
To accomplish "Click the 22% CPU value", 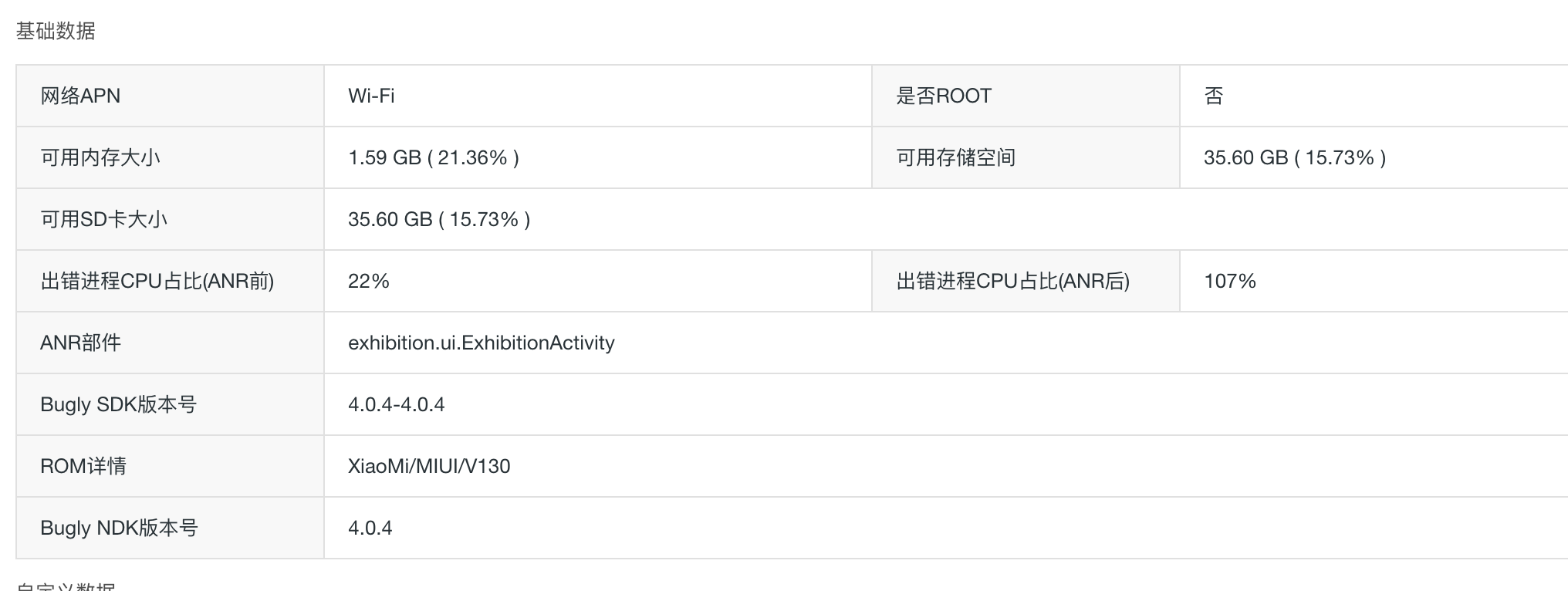I will pyautogui.click(x=369, y=281).
